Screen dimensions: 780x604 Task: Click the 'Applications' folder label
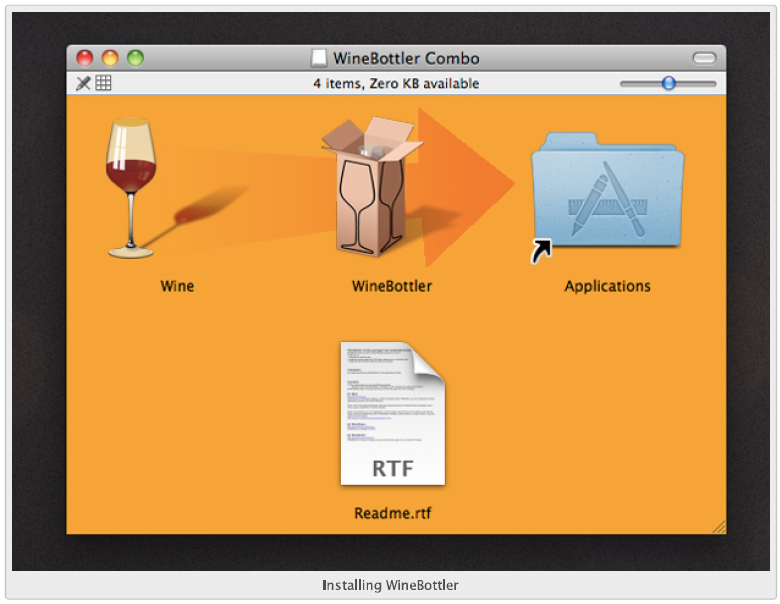pyautogui.click(x=607, y=287)
